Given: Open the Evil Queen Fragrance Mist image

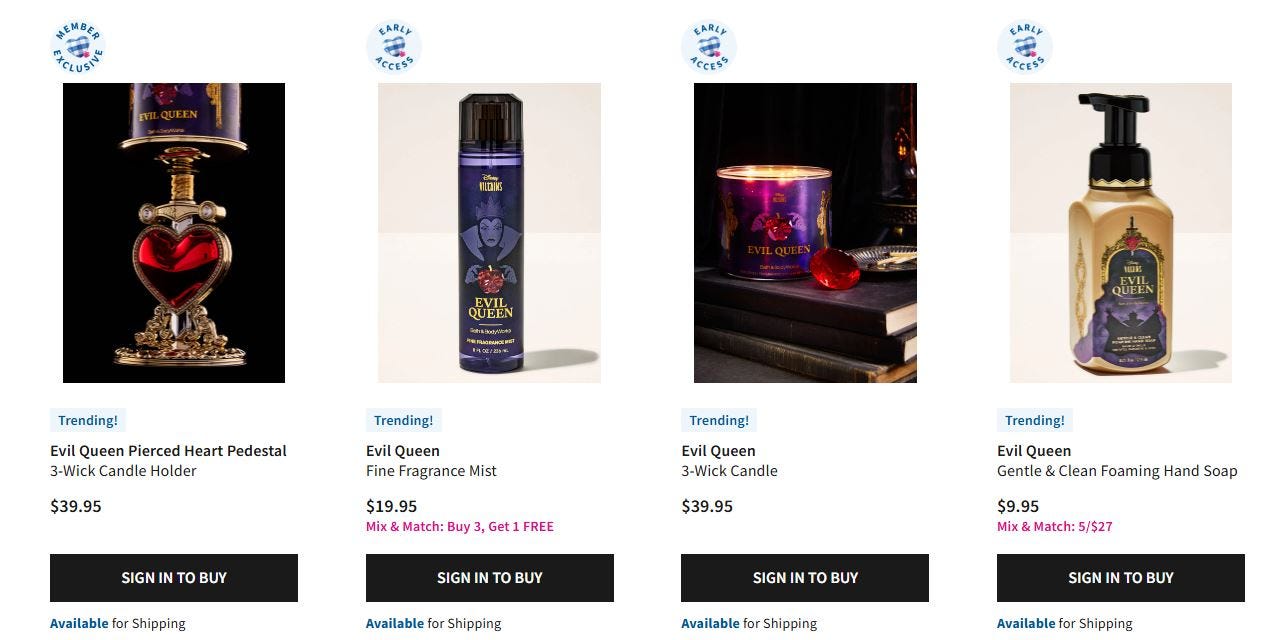Looking at the screenshot, I should pos(489,233).
